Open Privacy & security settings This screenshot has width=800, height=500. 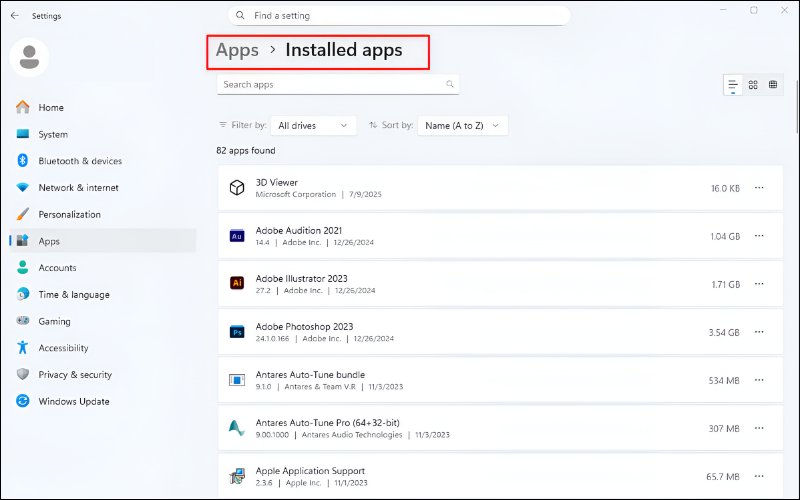103,374
